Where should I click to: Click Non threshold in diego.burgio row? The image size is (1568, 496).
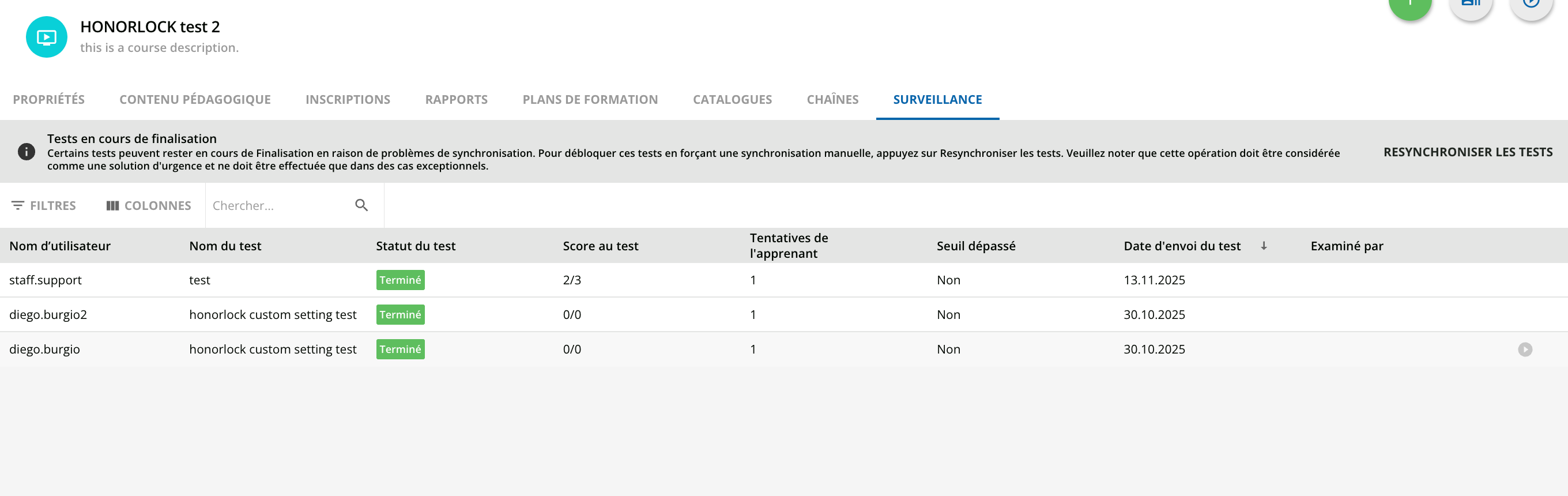[x=948, y=349]
